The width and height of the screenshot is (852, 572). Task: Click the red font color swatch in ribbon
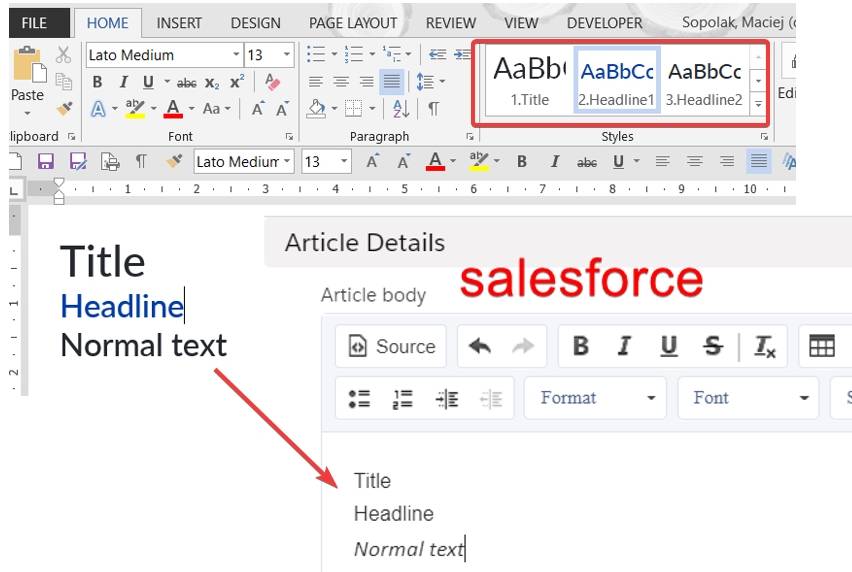coord(173,108)
